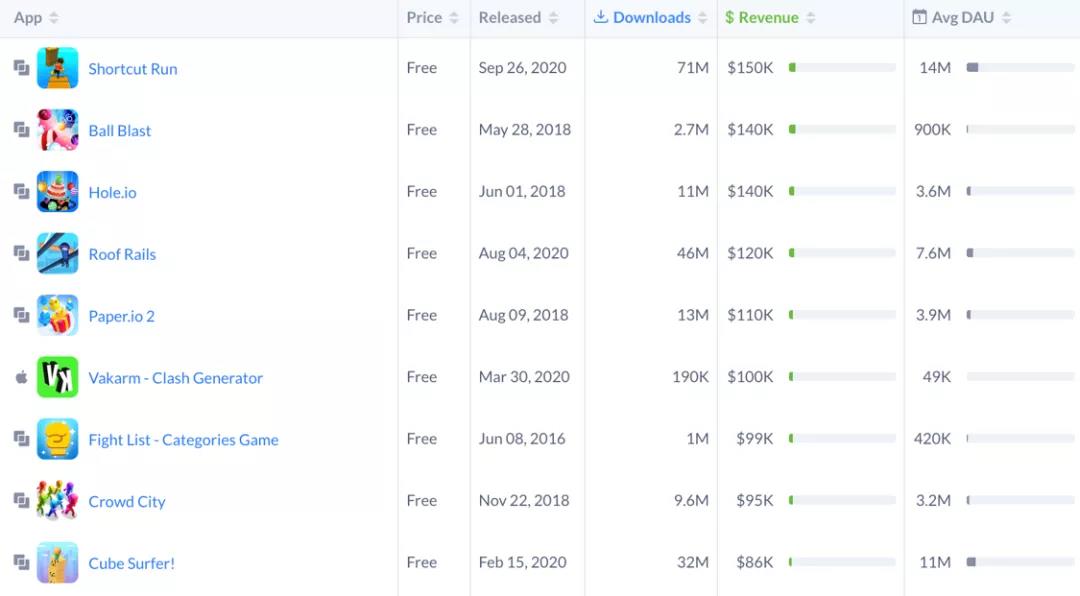Click the platform icon beside Hole.io

(x=21, y=191)
